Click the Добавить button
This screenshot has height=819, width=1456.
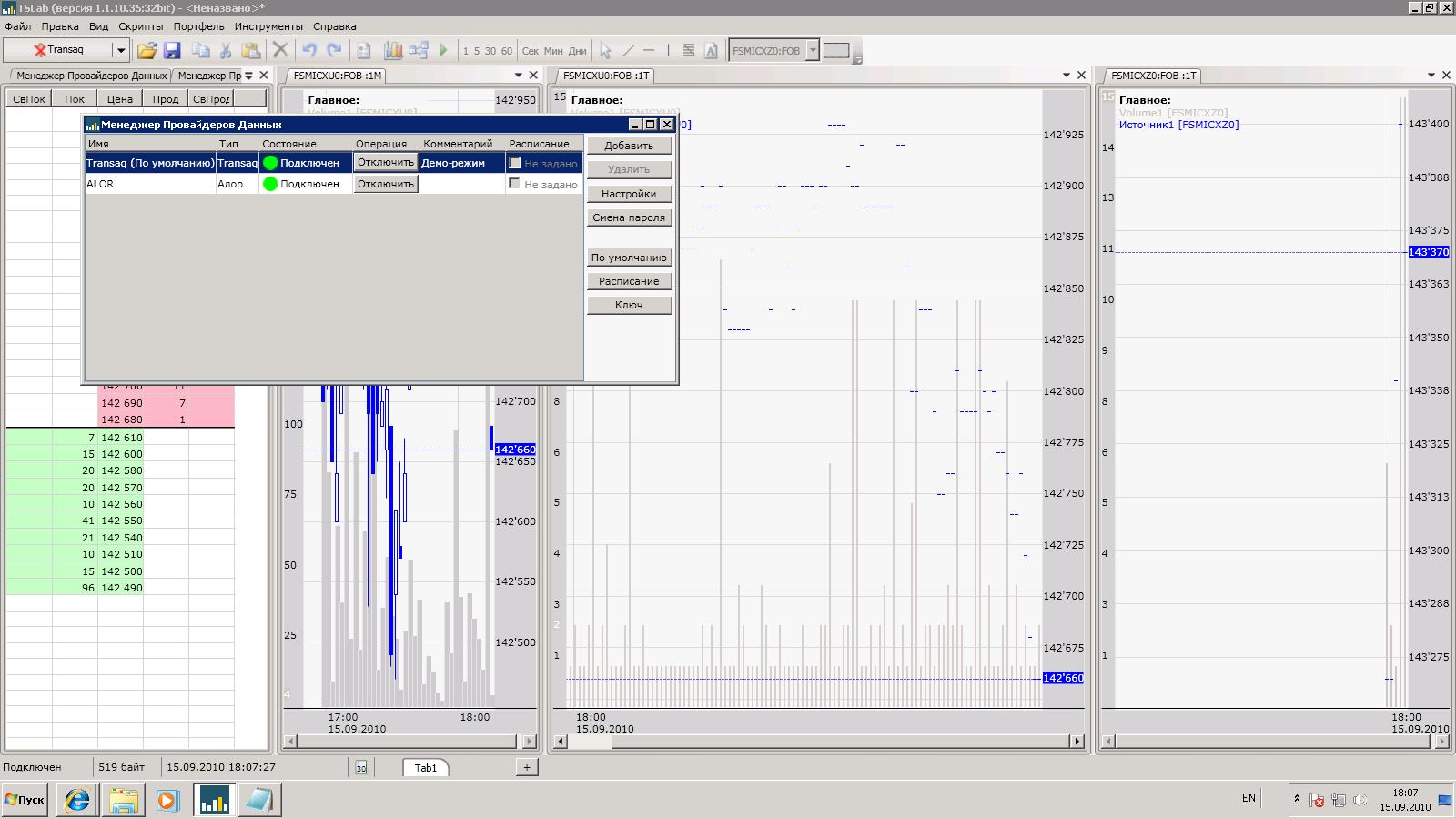629,146
